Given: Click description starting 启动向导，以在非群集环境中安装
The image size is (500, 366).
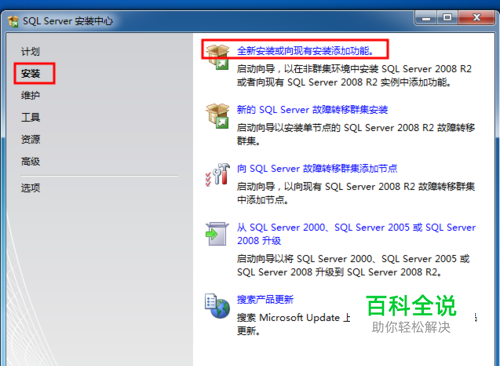Looking at the screenshot, I should click(354, 75).
